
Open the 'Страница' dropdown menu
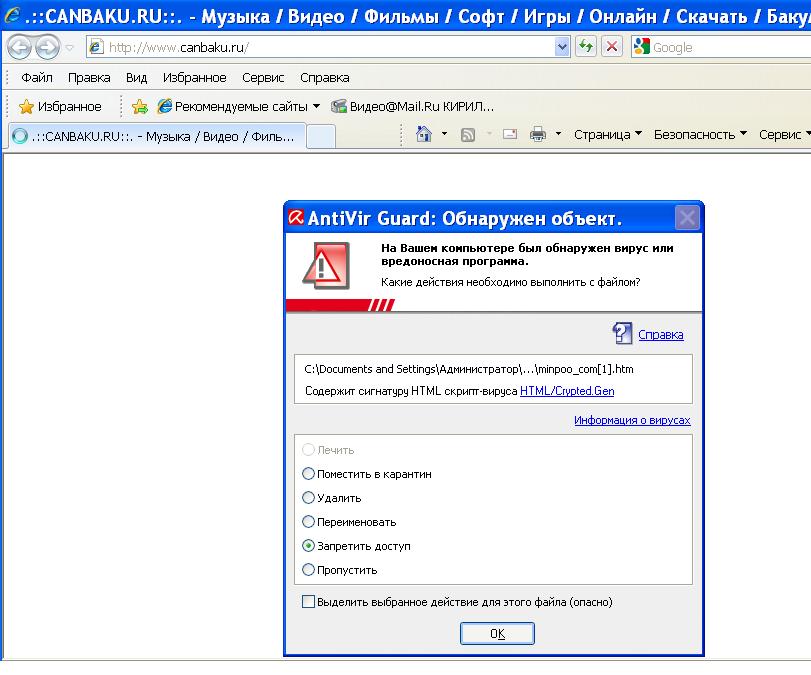607,134
